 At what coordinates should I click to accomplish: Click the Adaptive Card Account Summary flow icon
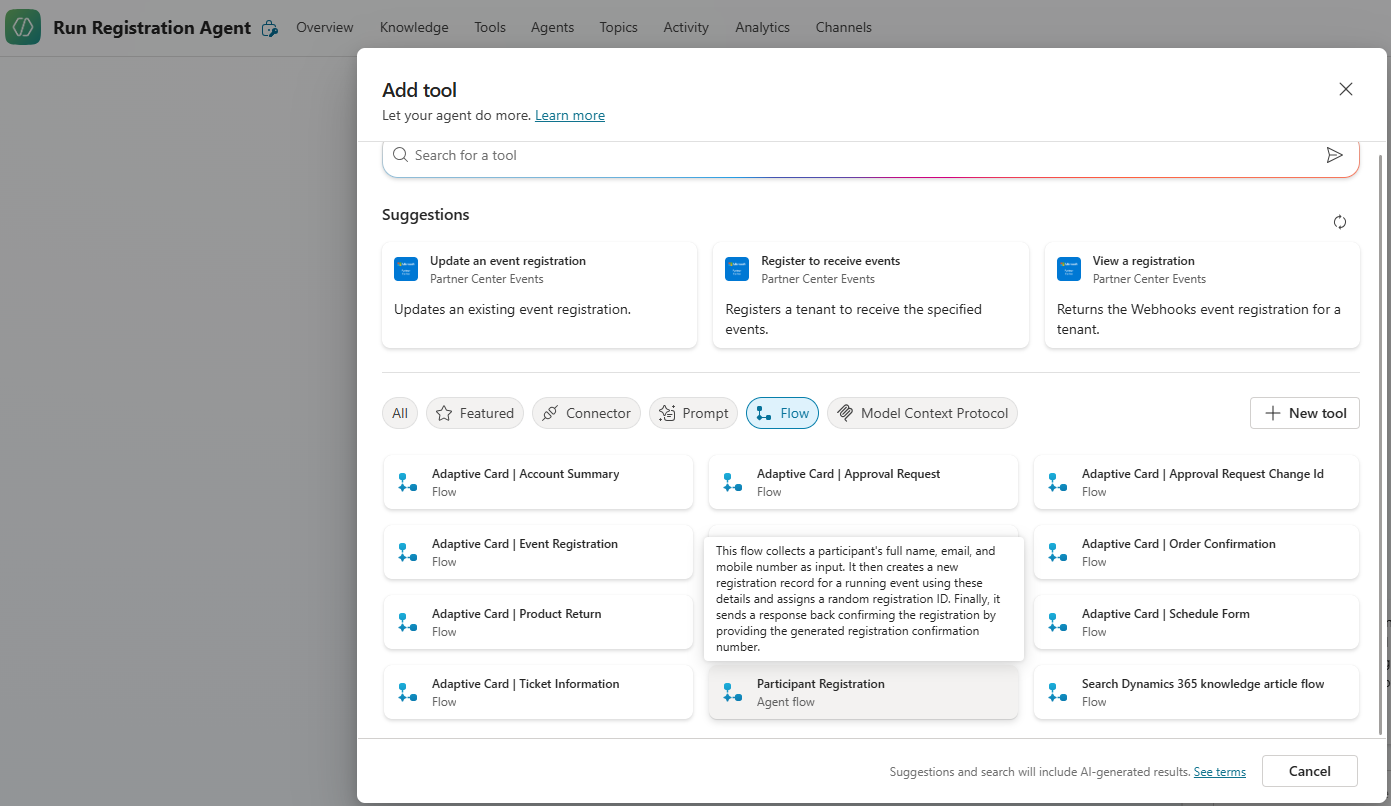[x=407, y=482]
